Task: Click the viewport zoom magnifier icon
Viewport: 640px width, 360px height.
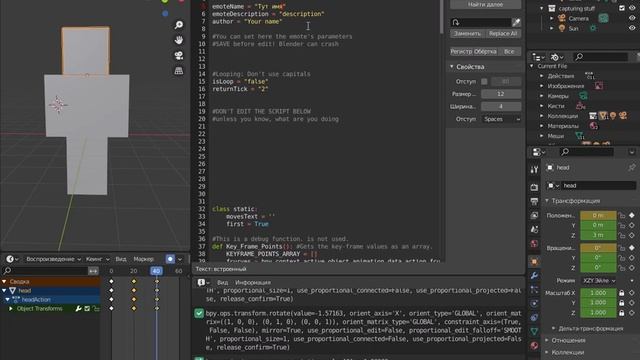Action: (178, 25)
